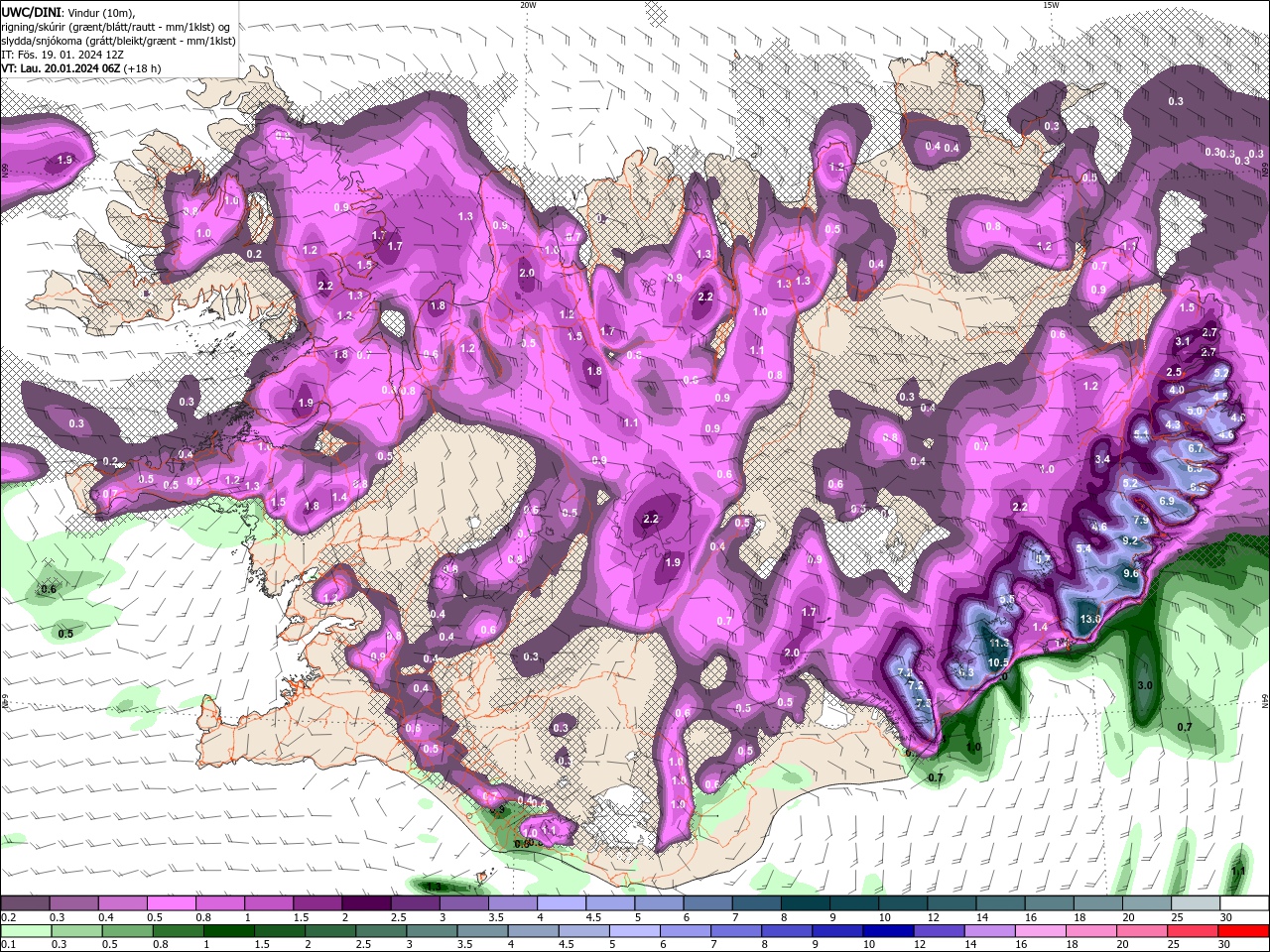The width and height of the screenshot is (1270, 952).
Task: Click the snow-scale swatch between 0.5 and 0.8
Action: [171, 903]
